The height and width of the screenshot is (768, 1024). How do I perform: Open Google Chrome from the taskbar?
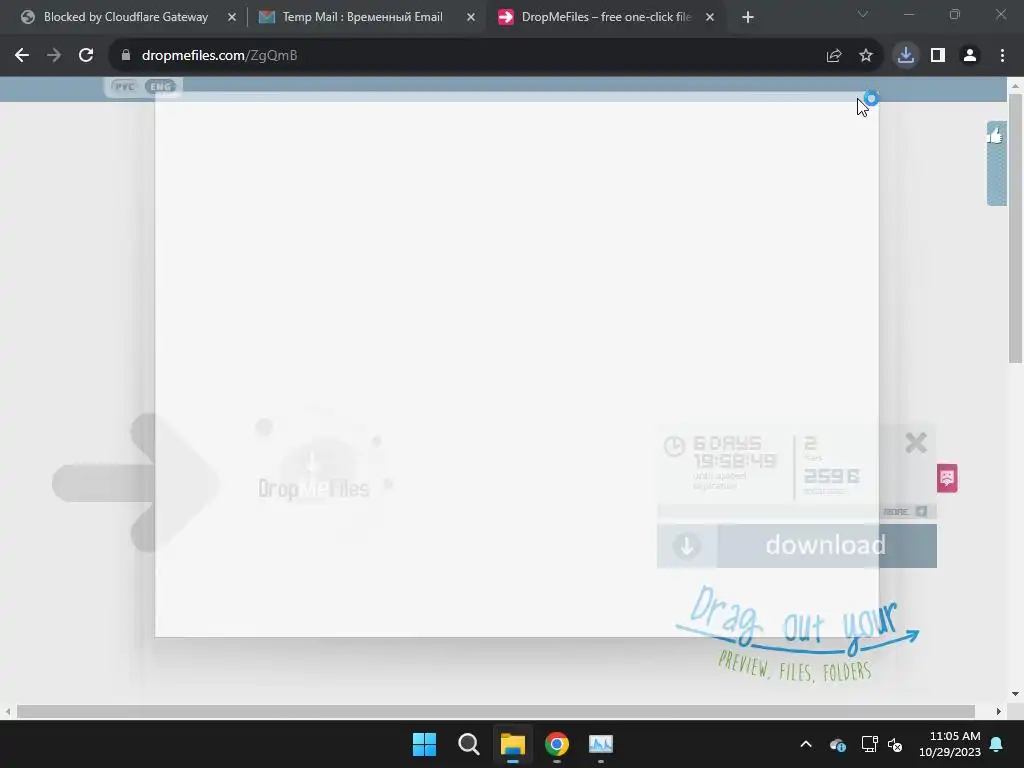point(556,744)
